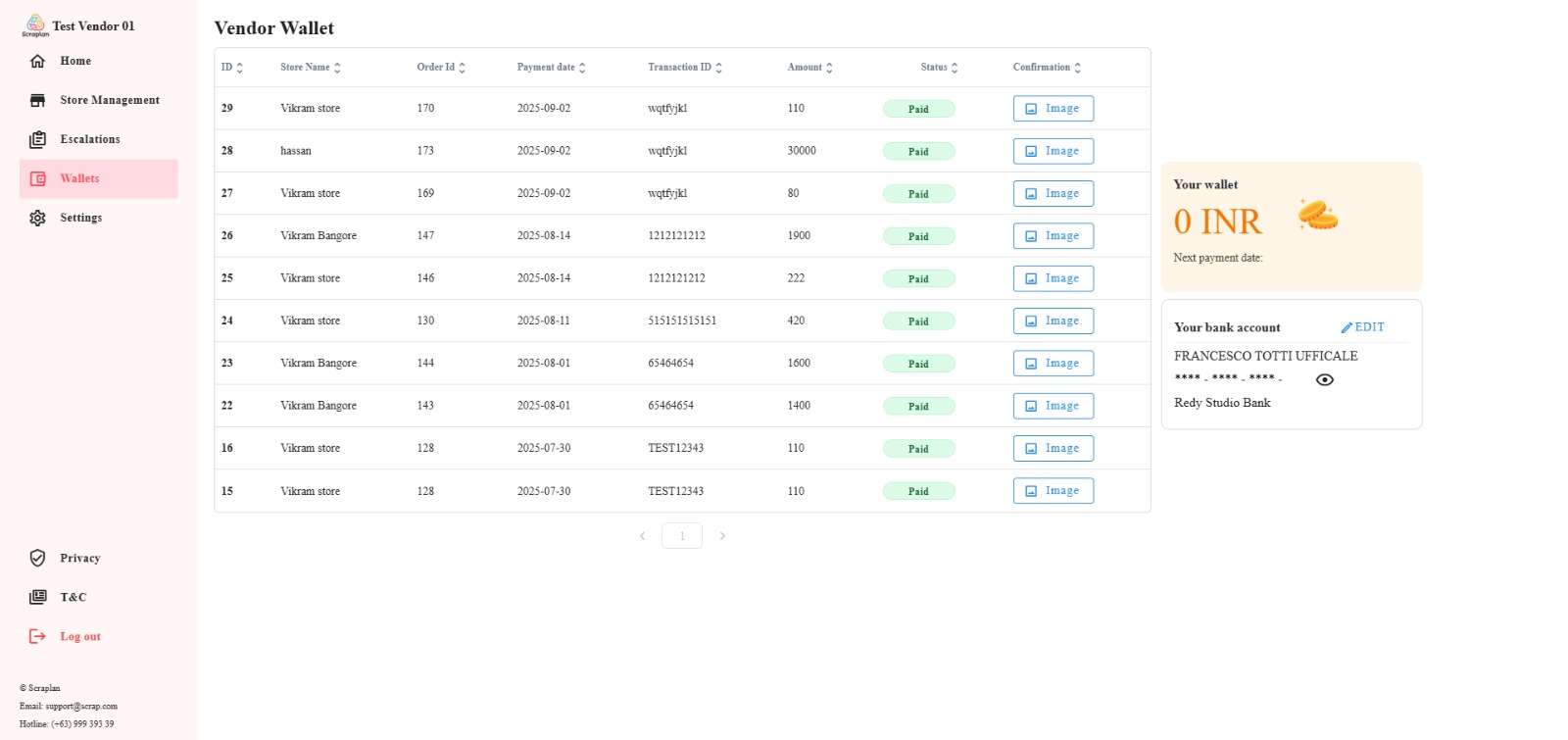Click the hotline phone number

point(82,724)
